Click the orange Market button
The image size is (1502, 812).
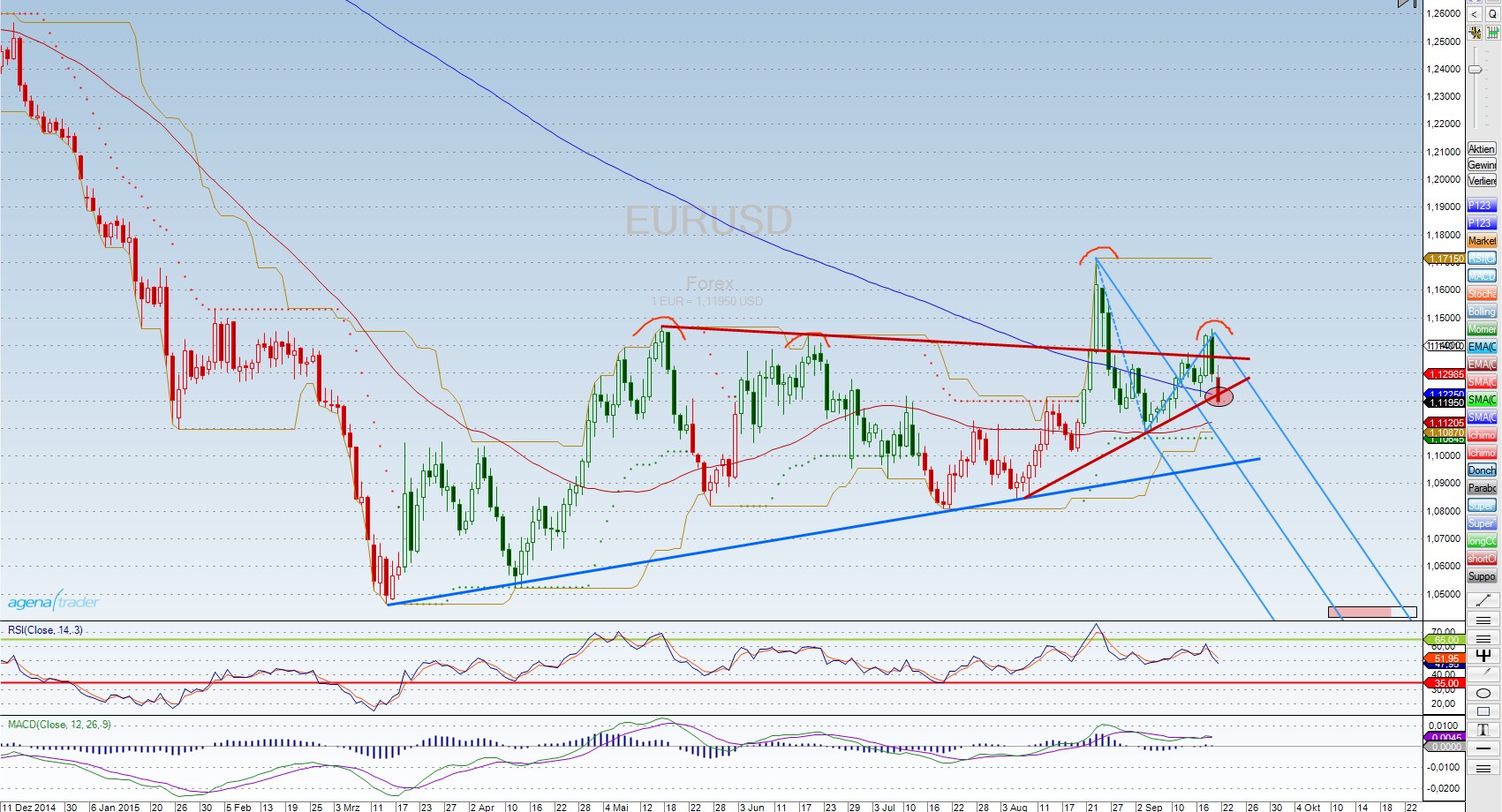click(1482, 241)
